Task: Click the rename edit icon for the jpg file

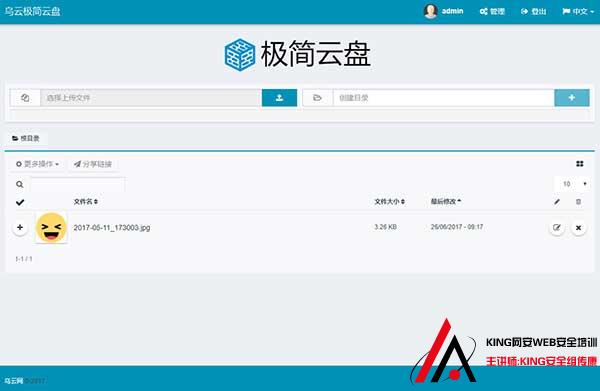Action: pyautogui.click(x=557, y=228)
